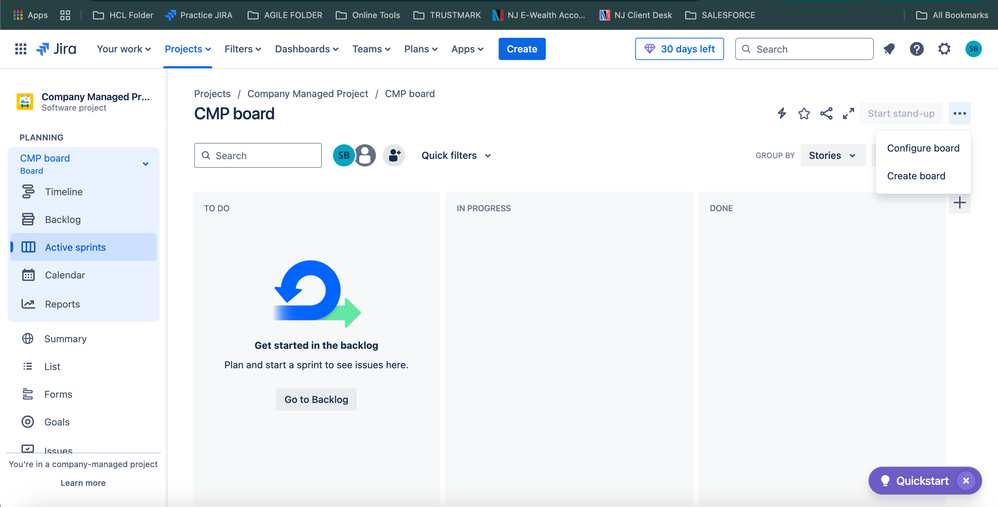Viewport: 998px width, 507px height.
Task: Choose Create board from menu
Action: (924, 176)
